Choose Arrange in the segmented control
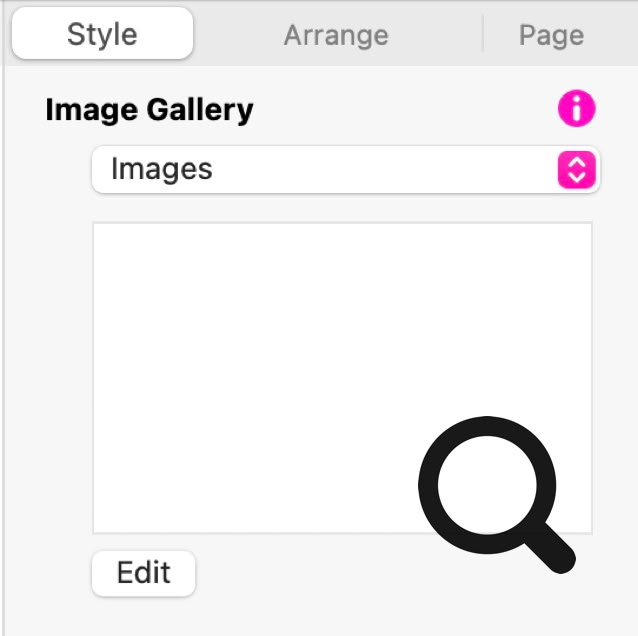The height and width of the screenshot is (636, 638). (336, 35)
